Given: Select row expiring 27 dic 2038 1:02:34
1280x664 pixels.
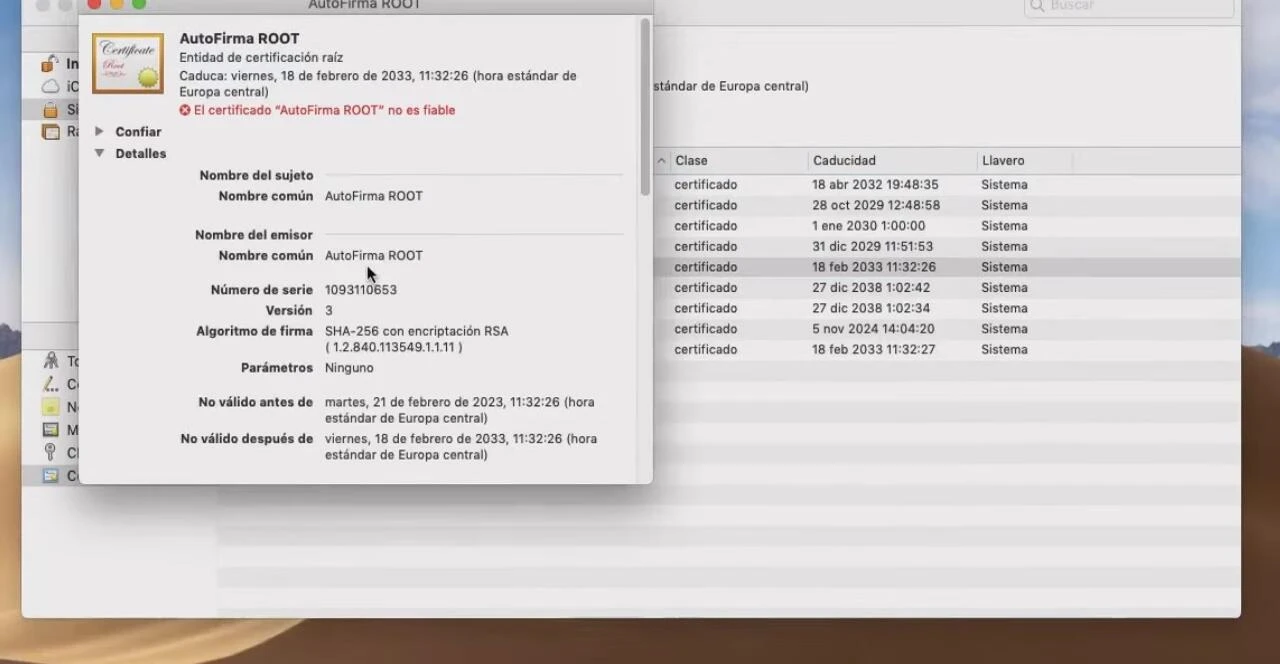Looking at the screenshot, I should [x=946, y=308].
